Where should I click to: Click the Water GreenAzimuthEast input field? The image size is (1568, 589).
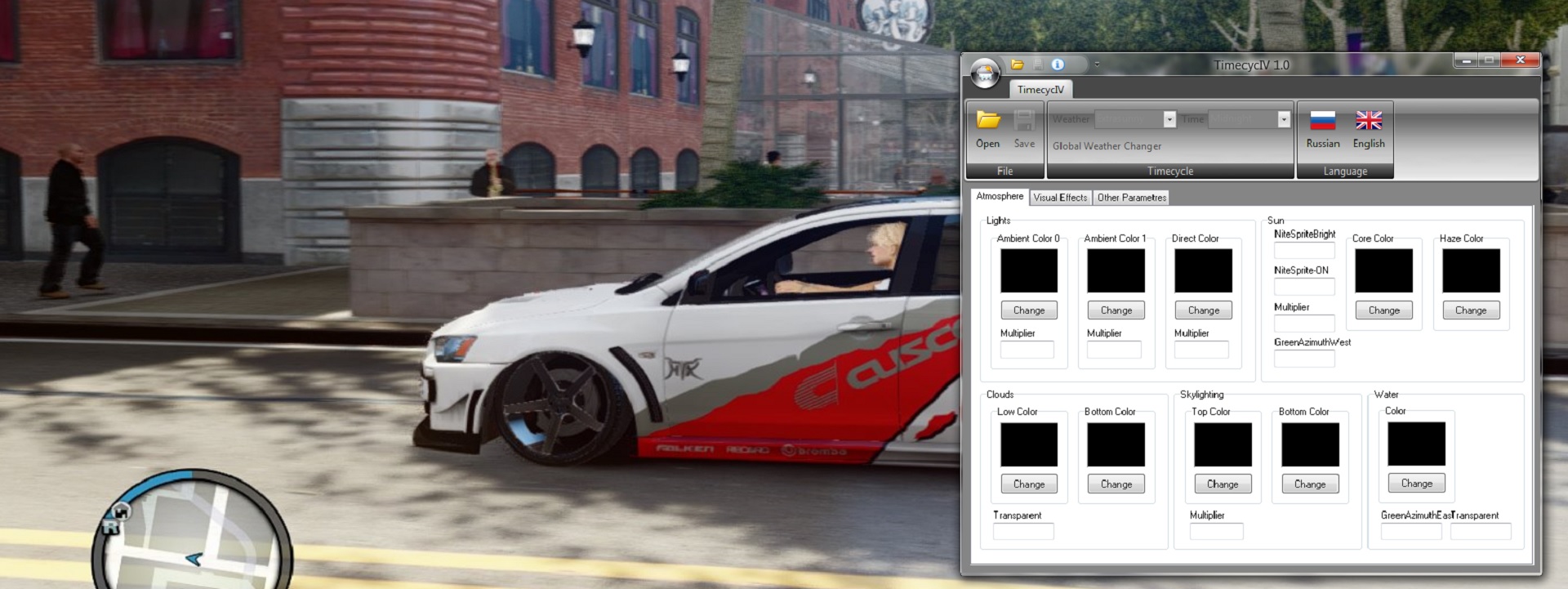click(x=1411, y=532)
